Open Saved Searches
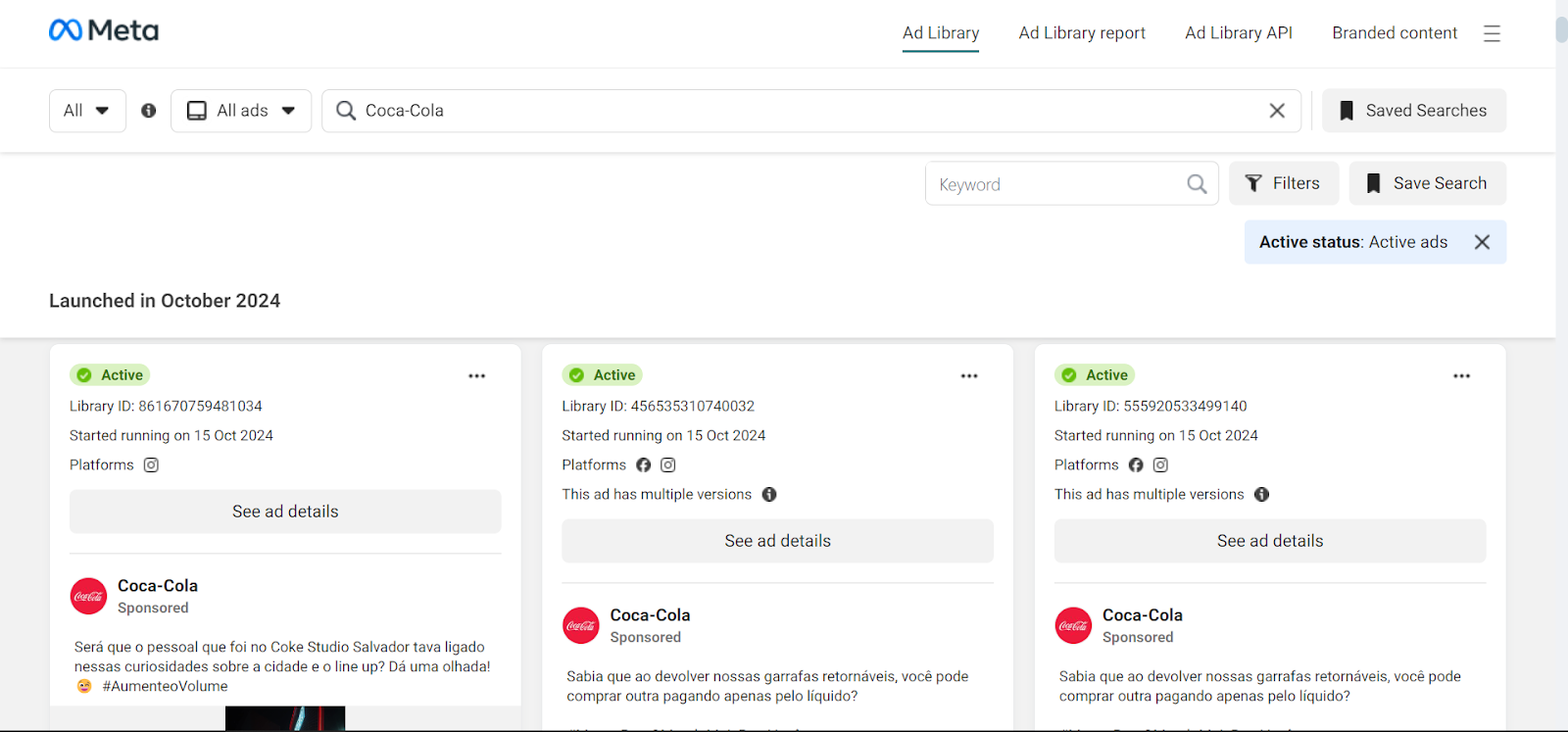Screen dimensions: 1568x732 [x=1413, y=111]
